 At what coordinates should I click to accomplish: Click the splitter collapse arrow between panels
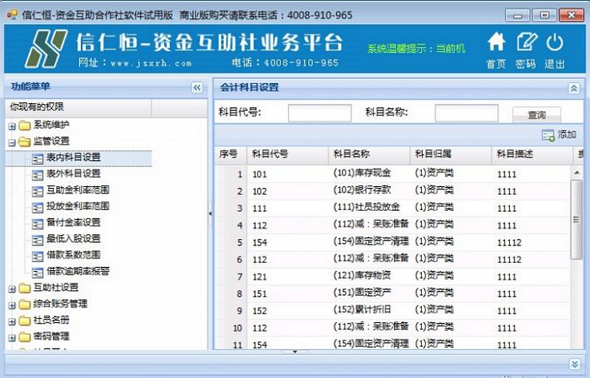pyautogui.click(x=210, y=214)
